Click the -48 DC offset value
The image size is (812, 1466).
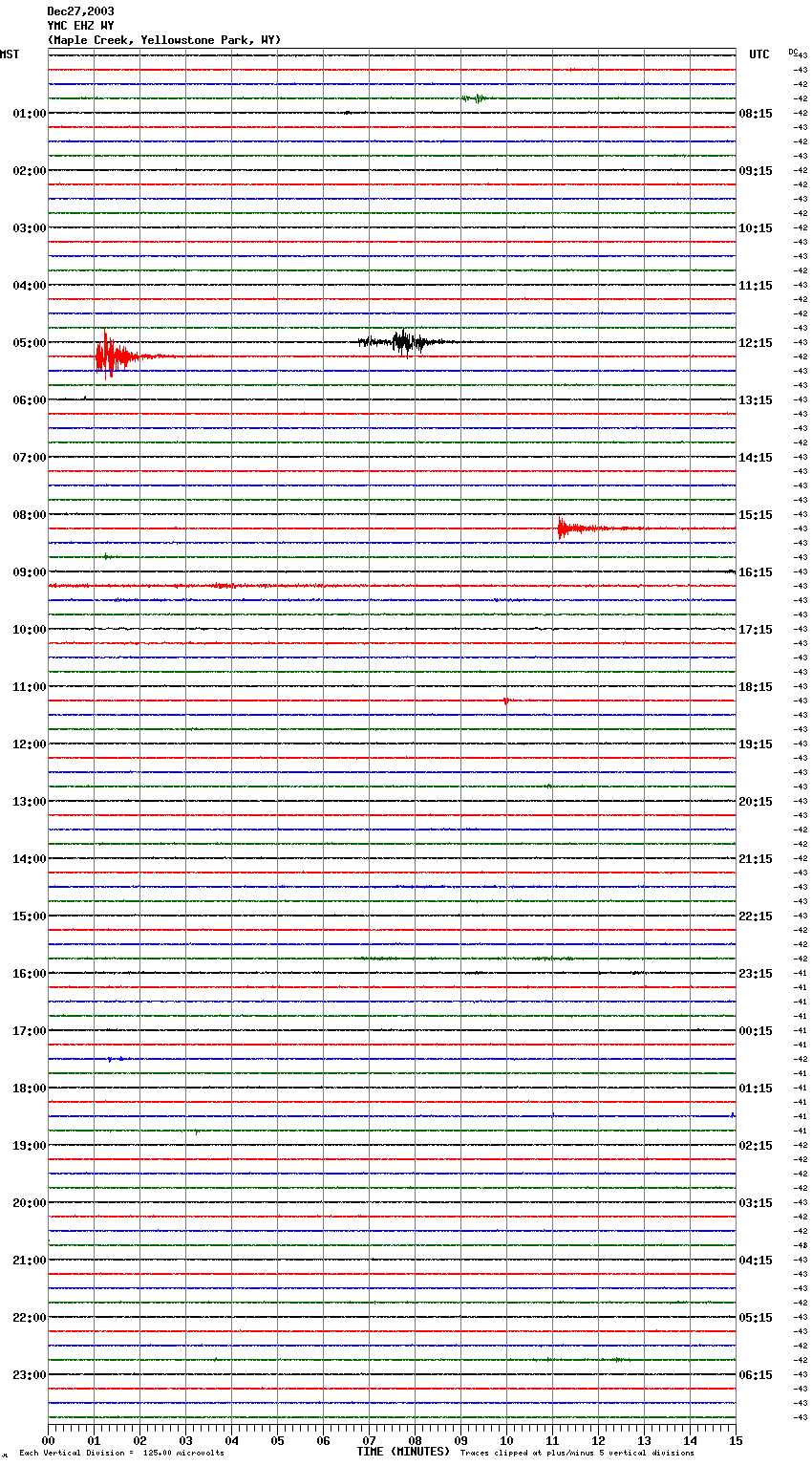801,1246
